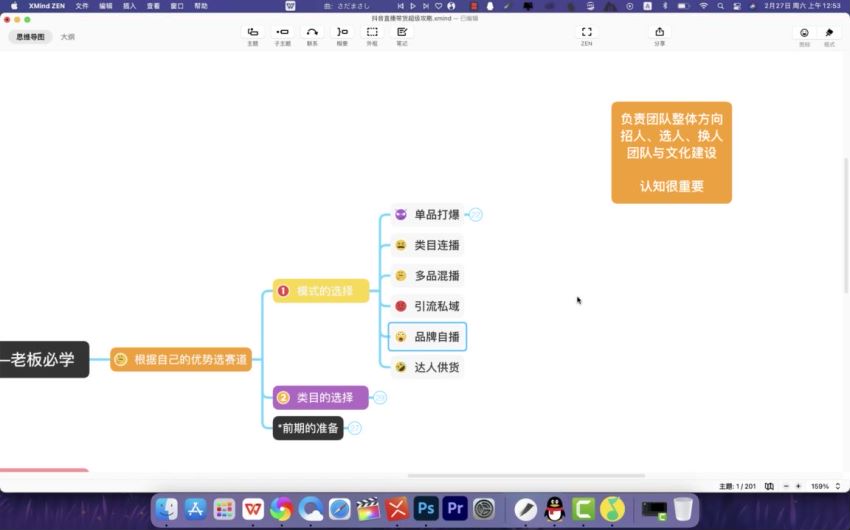Select the 多品混播 topic
Image resolution: width=850 pixels, height=530 pixels.
pyautogui.click(x=427, y=275)
